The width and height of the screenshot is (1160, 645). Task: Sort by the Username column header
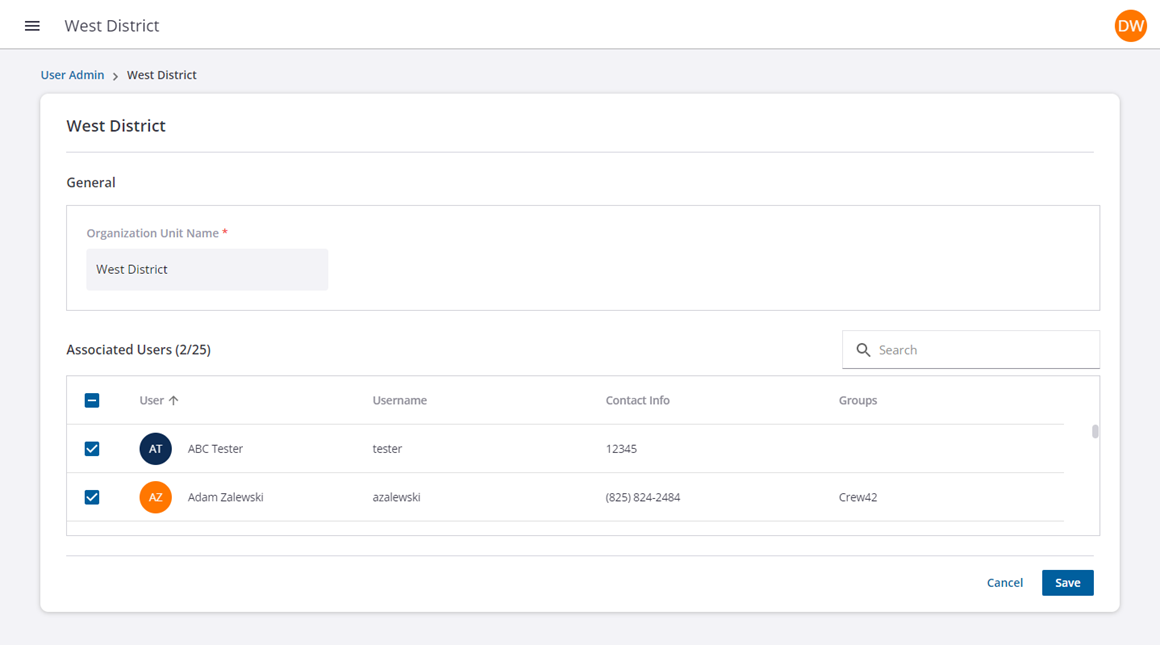tap(399, 400)
